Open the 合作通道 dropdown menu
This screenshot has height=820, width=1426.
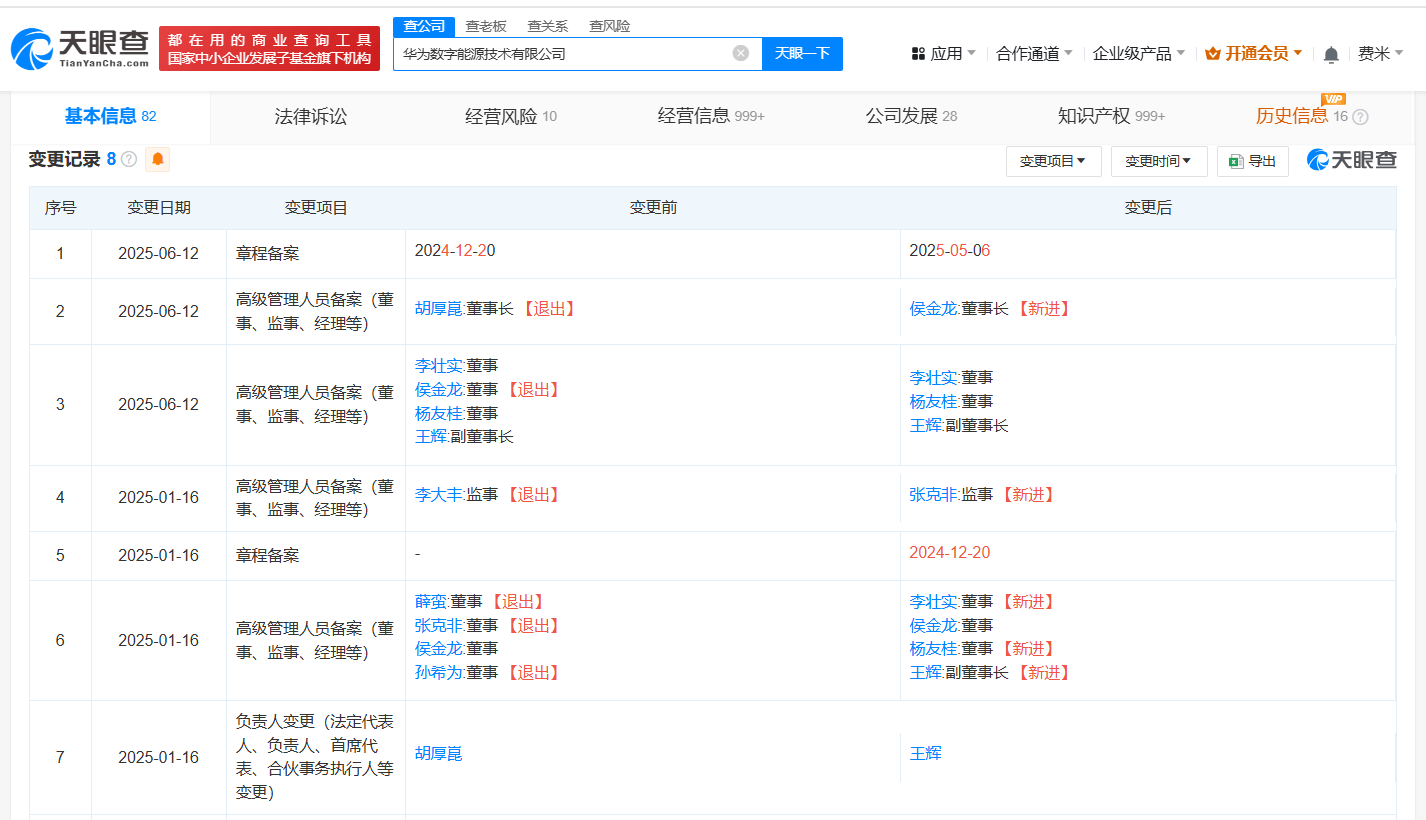(1034, 54)
